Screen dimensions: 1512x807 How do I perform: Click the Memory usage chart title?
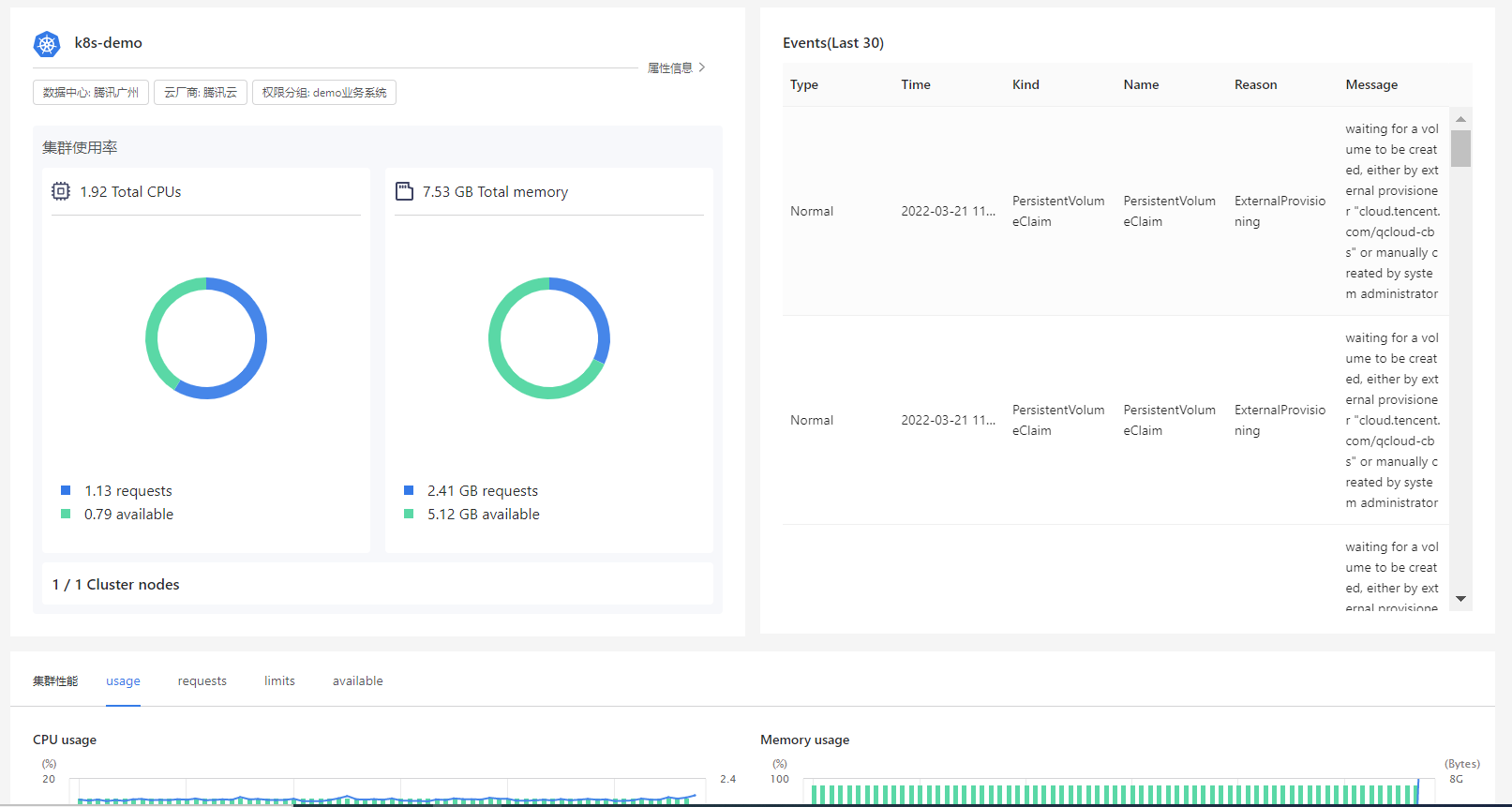(805, 740)
